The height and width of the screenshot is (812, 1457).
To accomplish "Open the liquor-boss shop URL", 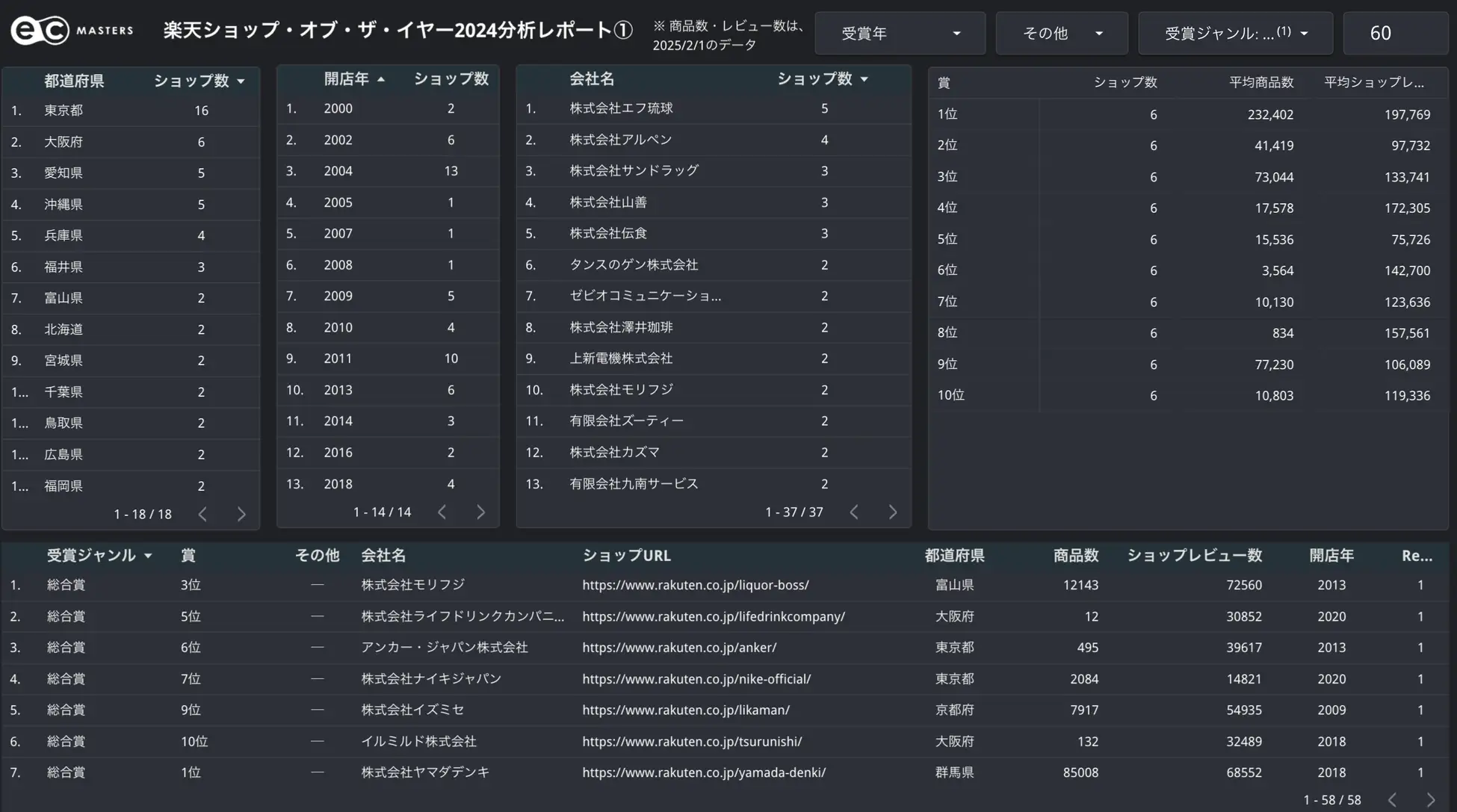I will (695, 585).
